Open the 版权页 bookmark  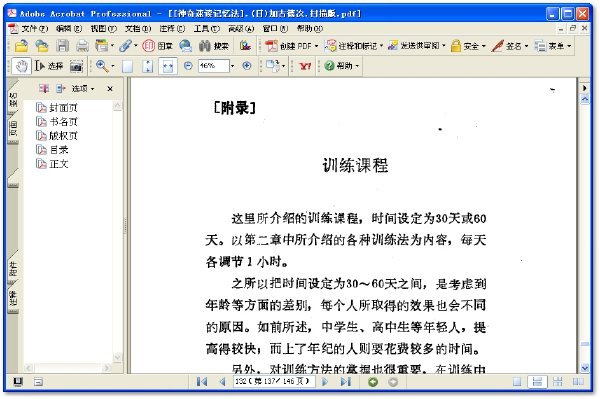pos(57,136)
